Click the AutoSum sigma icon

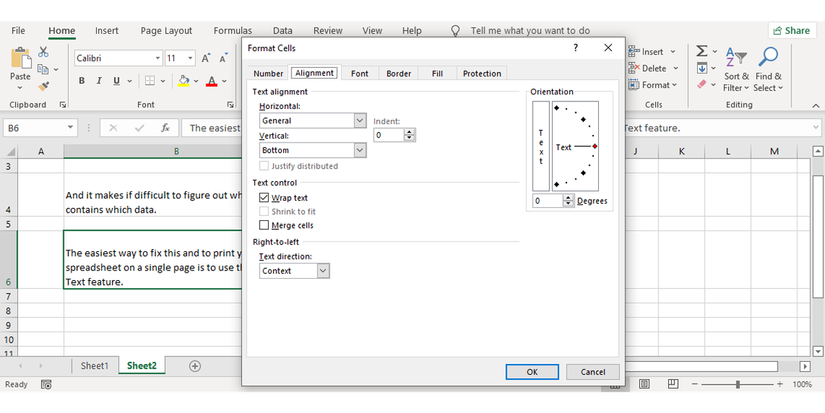coord(702,51)
